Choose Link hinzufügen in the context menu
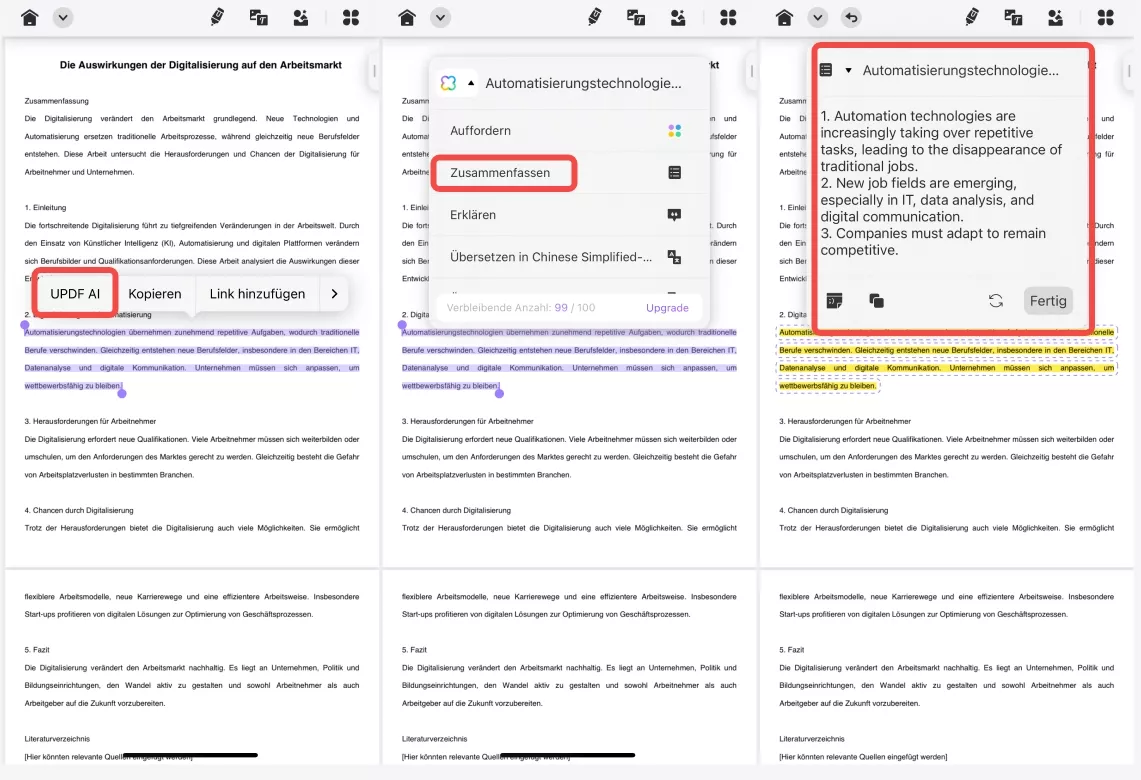This screenshot has width=1141, height=780. pyautogui.click(x=257, y=294)
